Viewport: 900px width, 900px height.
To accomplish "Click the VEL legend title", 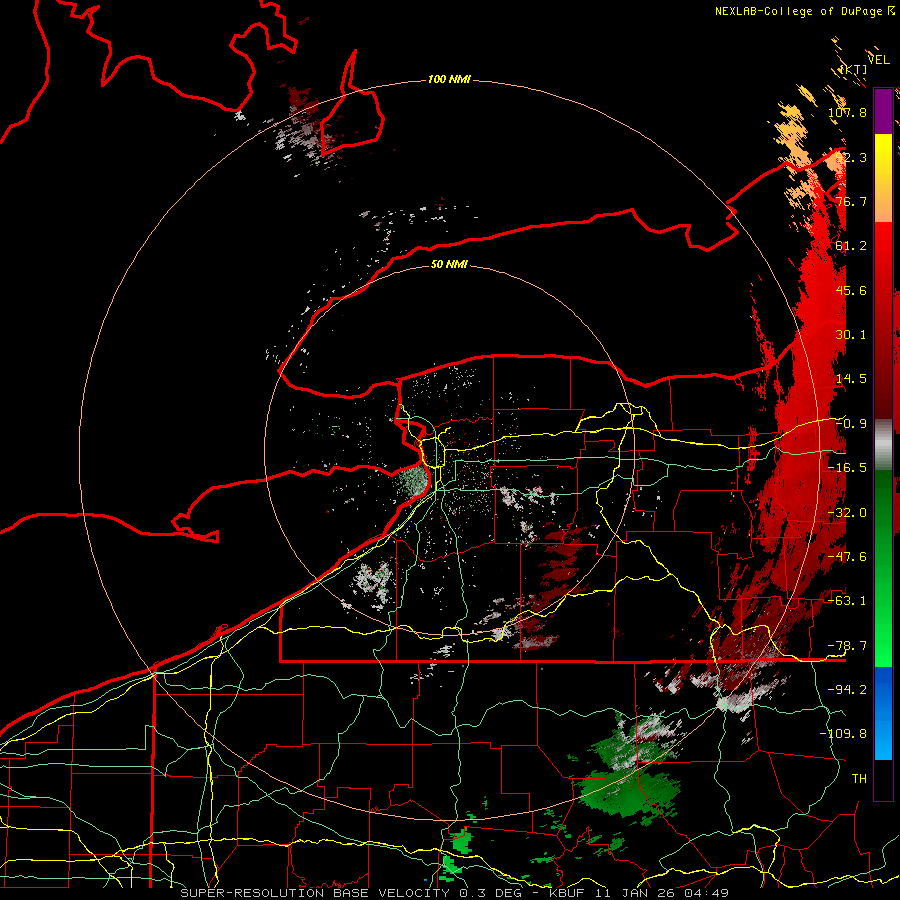I will click(x=879, y=60).
